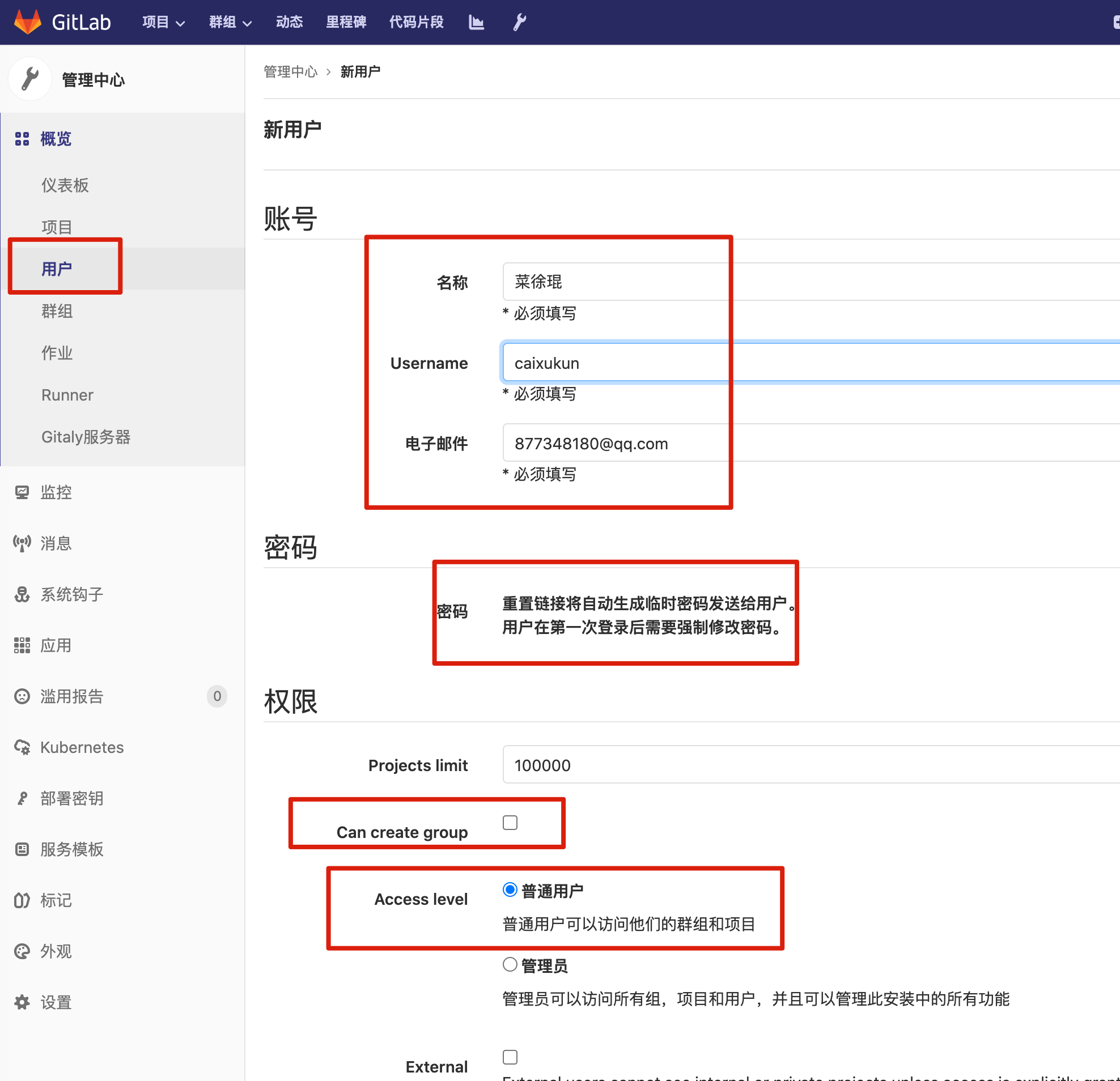
Task: Open 里程碑 in the top navigation
Action: [346, 22]
